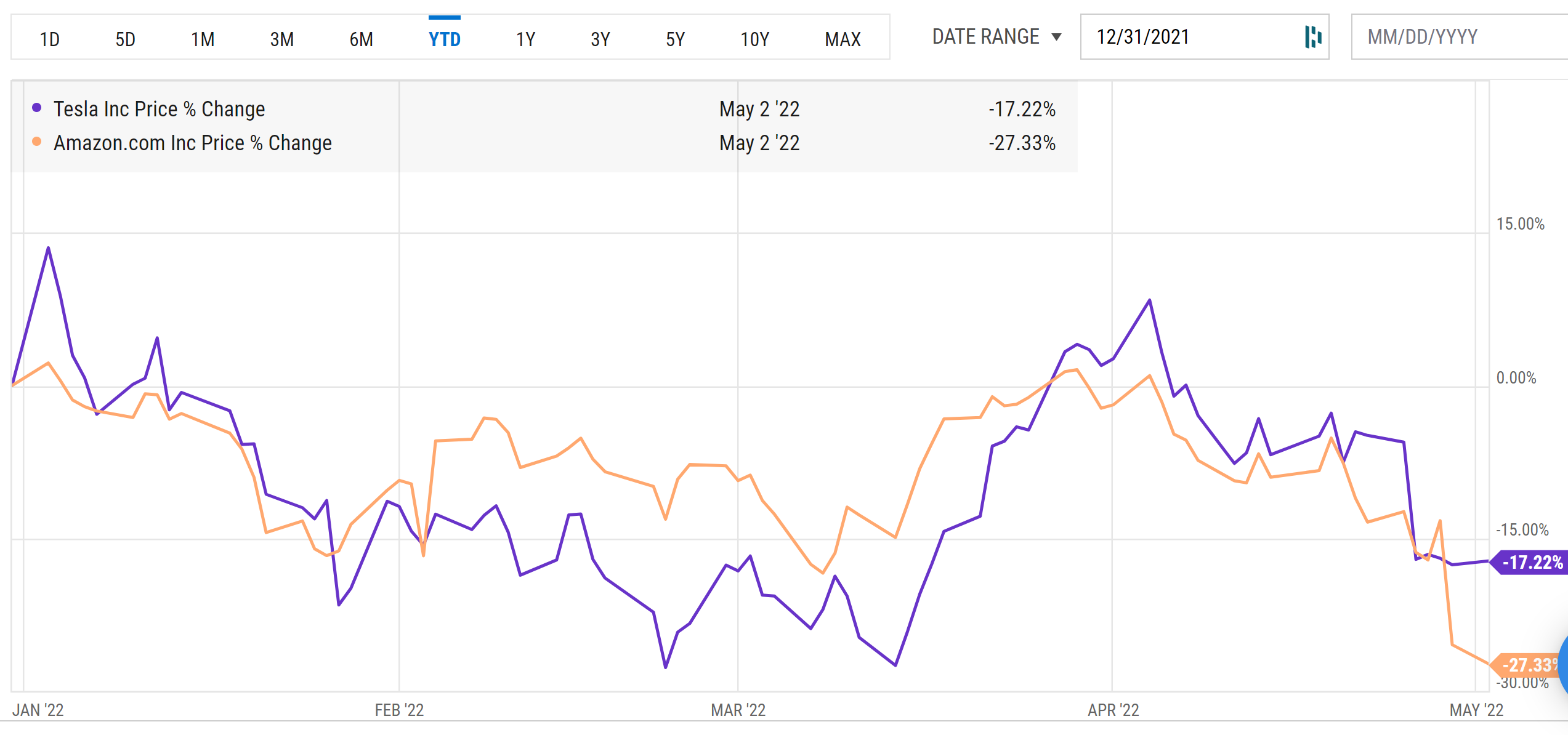Click the Tesla Inc Price % Change label
Screen dimensions: 1568x735
(x=159, y=109)
